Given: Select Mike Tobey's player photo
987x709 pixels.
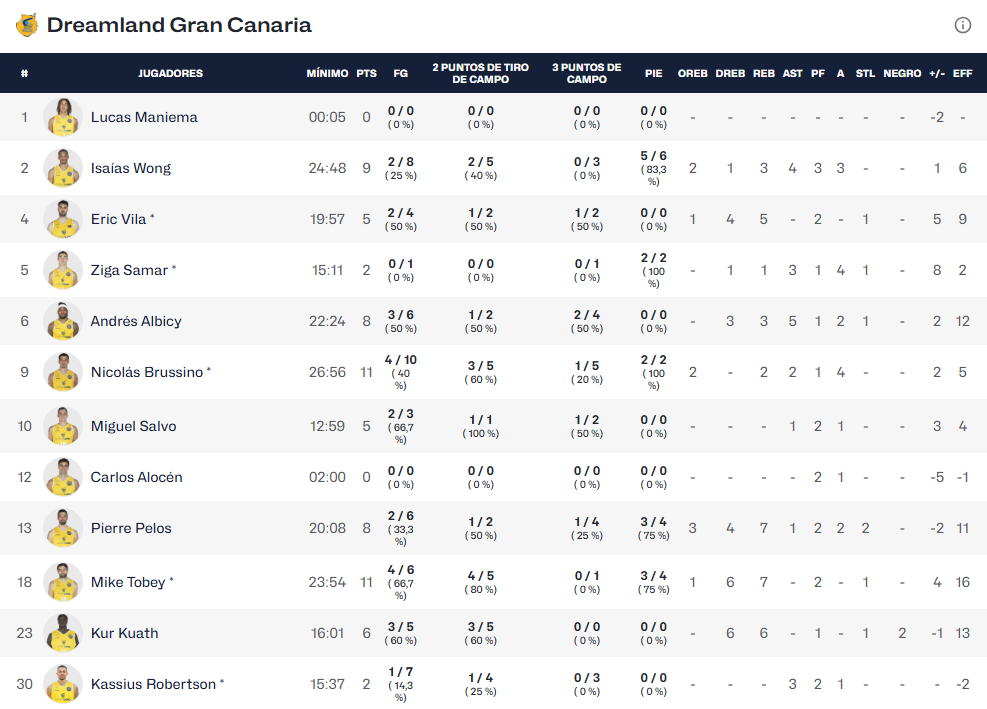Looking at the screenshot, I should (x=63, y=582).
